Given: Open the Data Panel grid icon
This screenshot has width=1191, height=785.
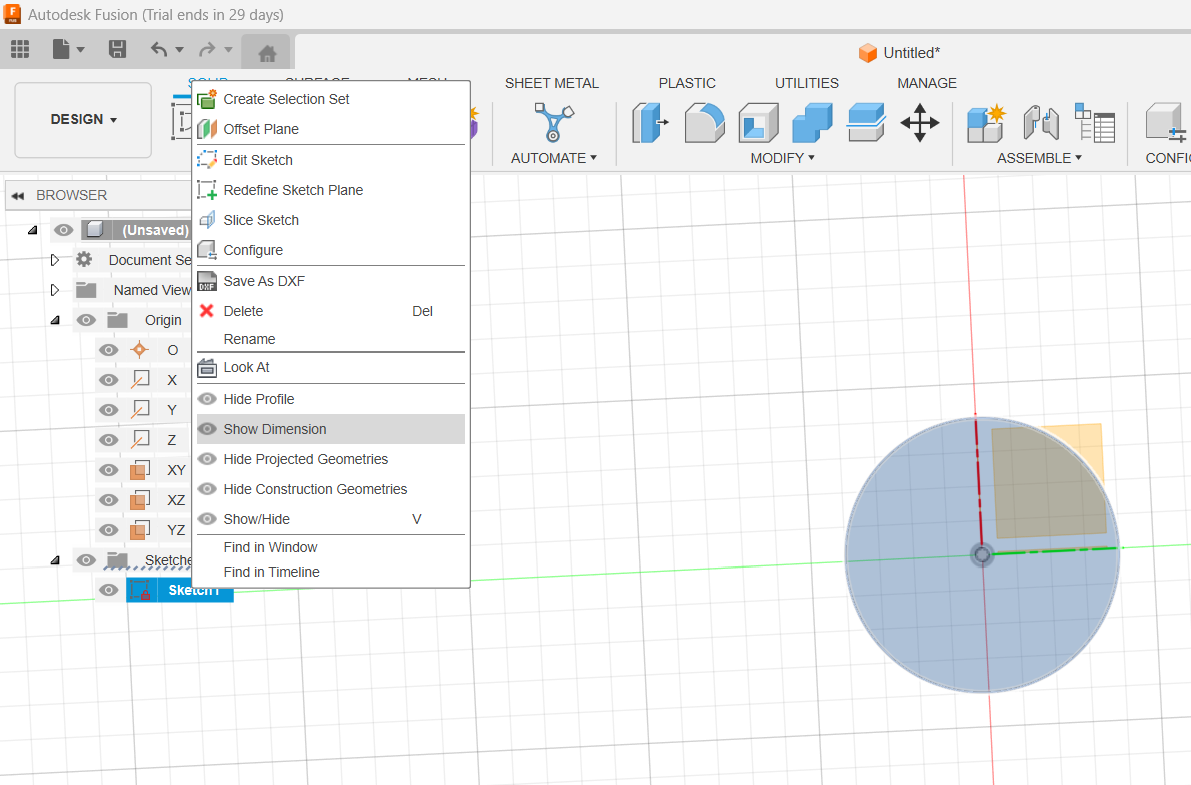Looking at the screenshot, I should pyautogui.click(x=20, y=50).
